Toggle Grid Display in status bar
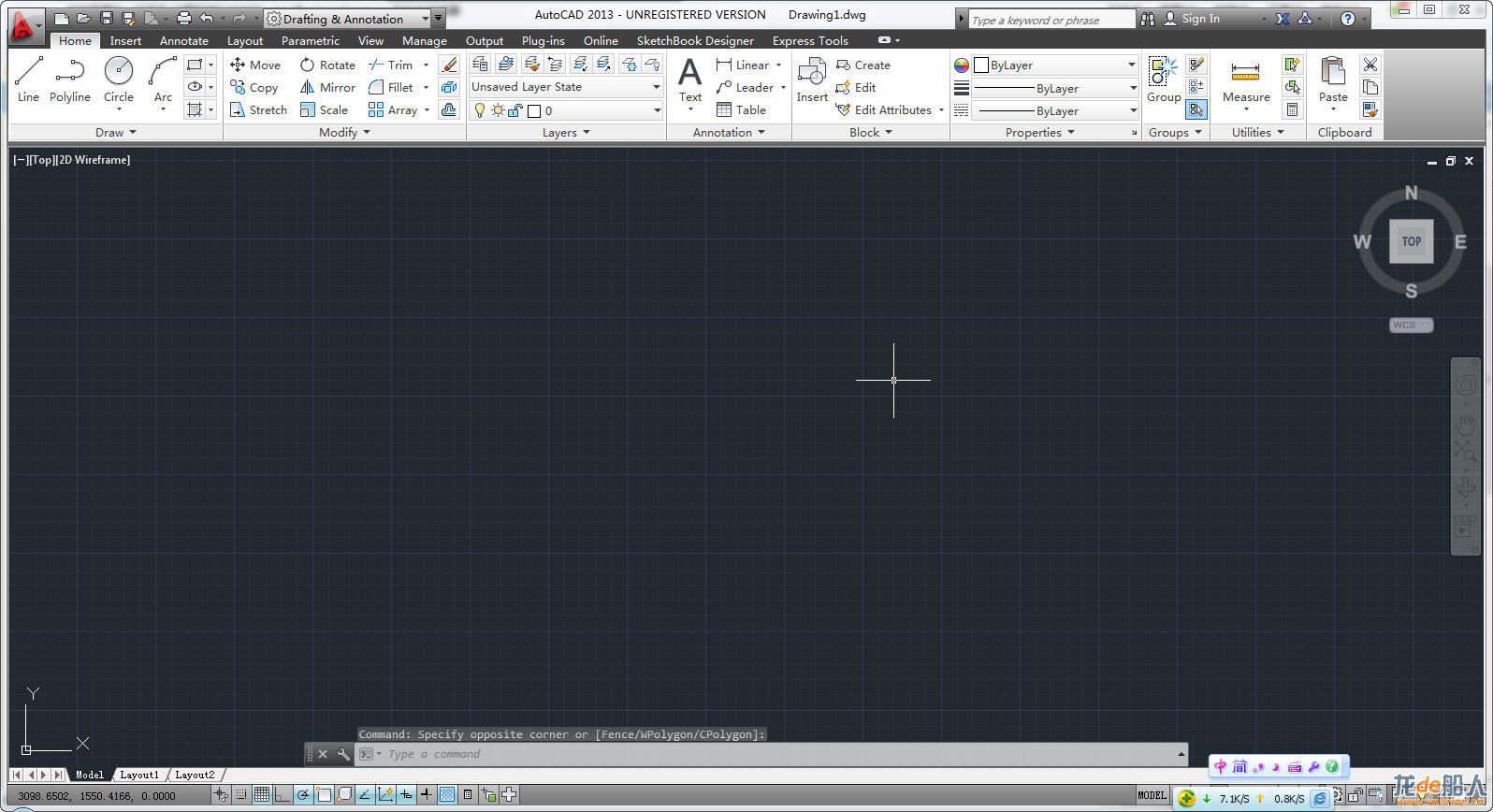The width and height of the screenshot is (1493, 812). tap(262, 795)
